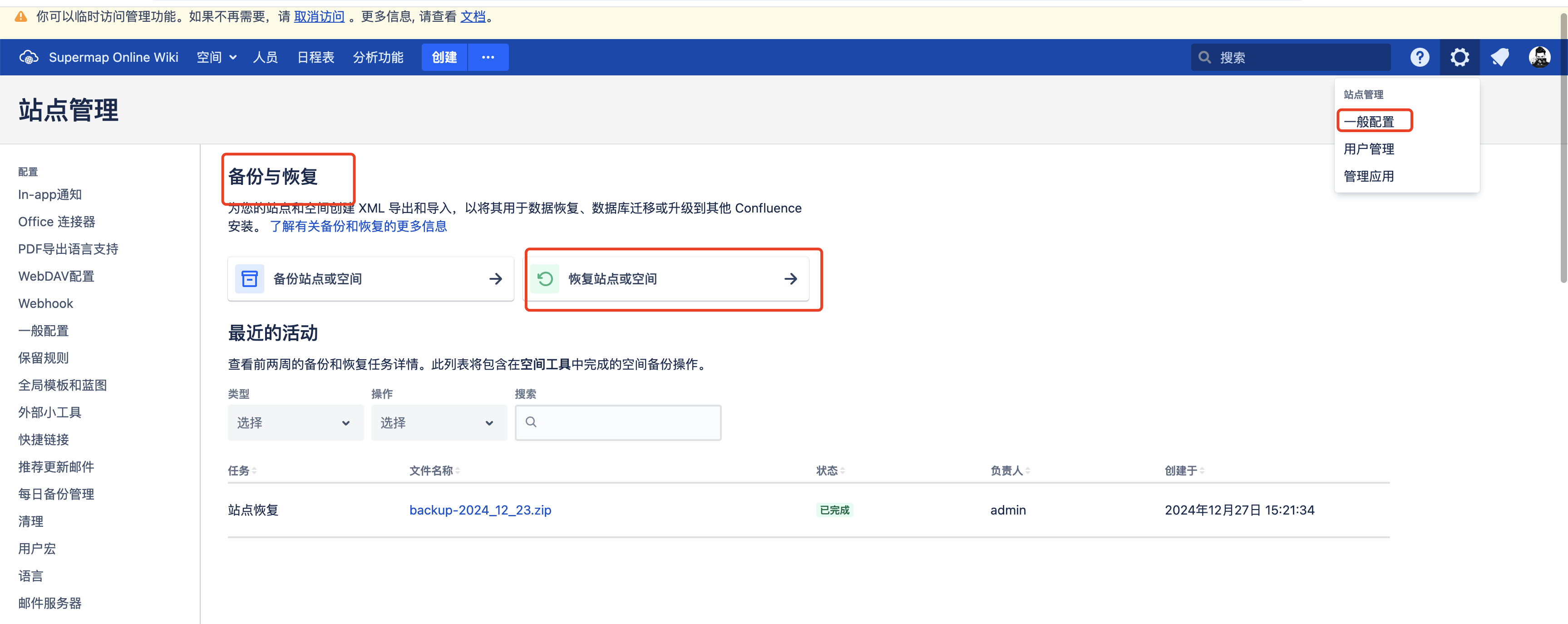The height and width of the screenshot is (624, 1568).
Task: Choose 一般配置 in the settings dropdown
Action: pyautogui.click(x=1368, y=122)
